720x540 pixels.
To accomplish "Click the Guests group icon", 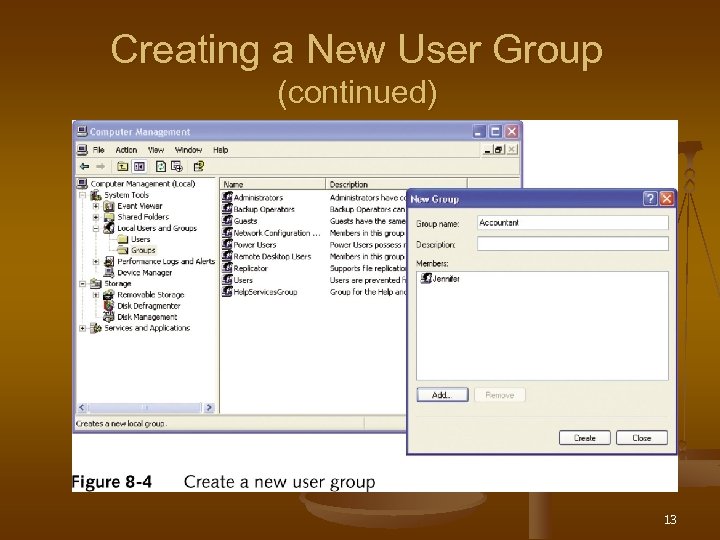I will (227, 221).
